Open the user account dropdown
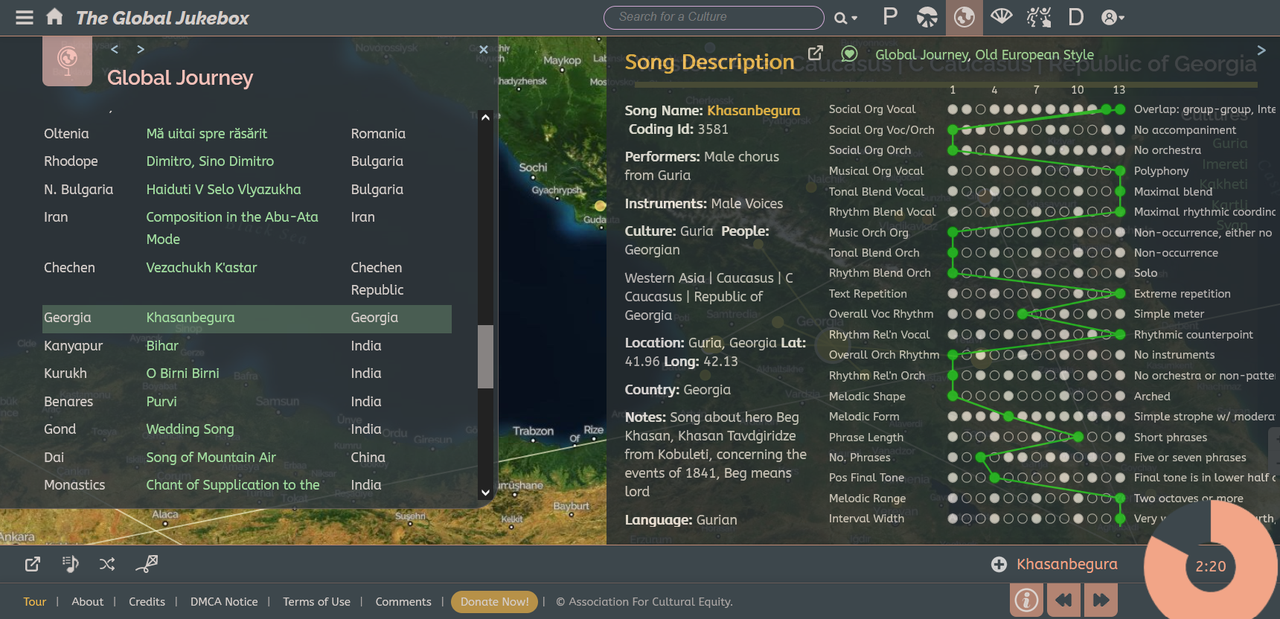The height and width of the screenshot is (619, 1280). (1112, 18)
